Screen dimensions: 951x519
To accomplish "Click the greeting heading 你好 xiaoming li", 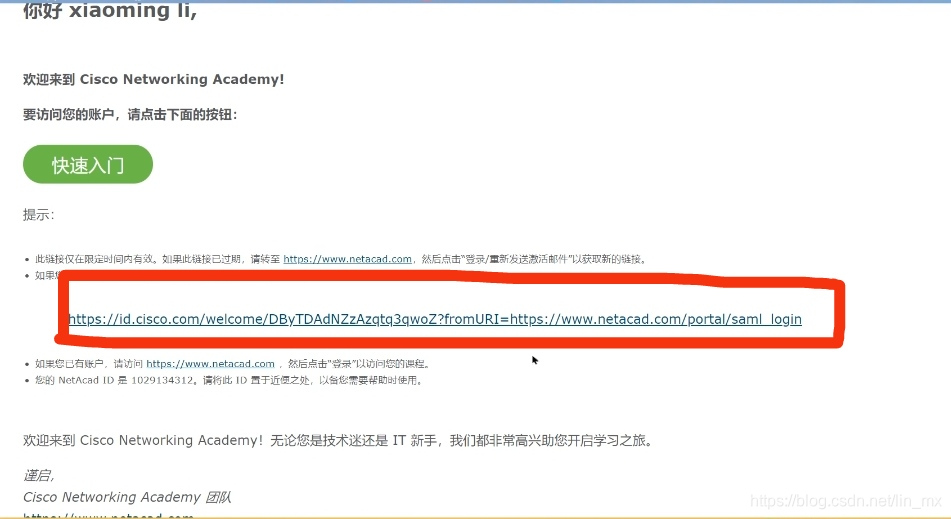I will pos(110,10).
